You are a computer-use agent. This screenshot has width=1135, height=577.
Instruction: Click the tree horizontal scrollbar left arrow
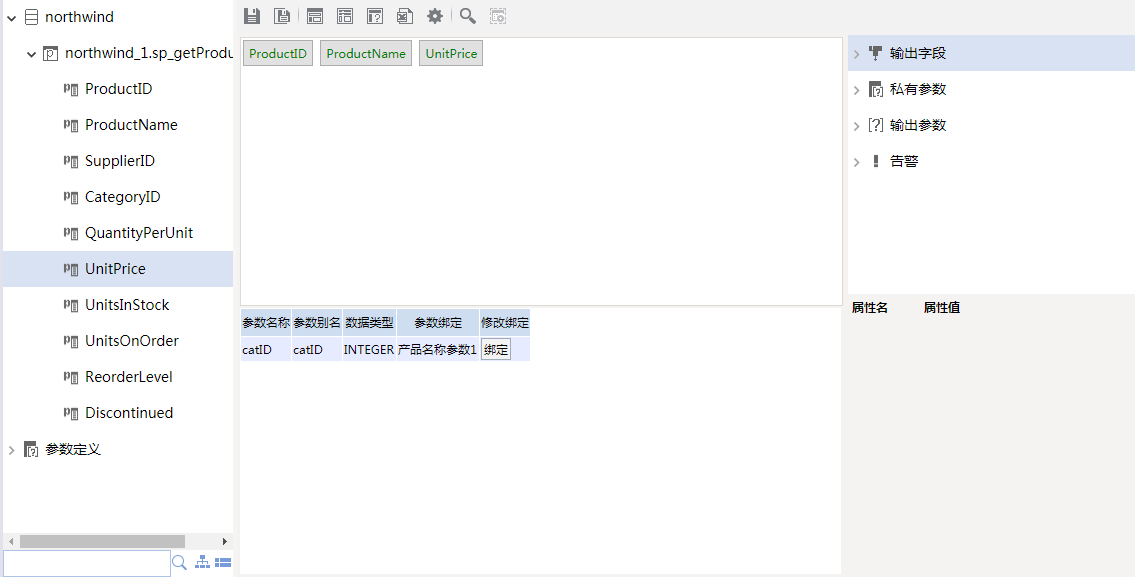pyautogui.click(x=11, y=541)
